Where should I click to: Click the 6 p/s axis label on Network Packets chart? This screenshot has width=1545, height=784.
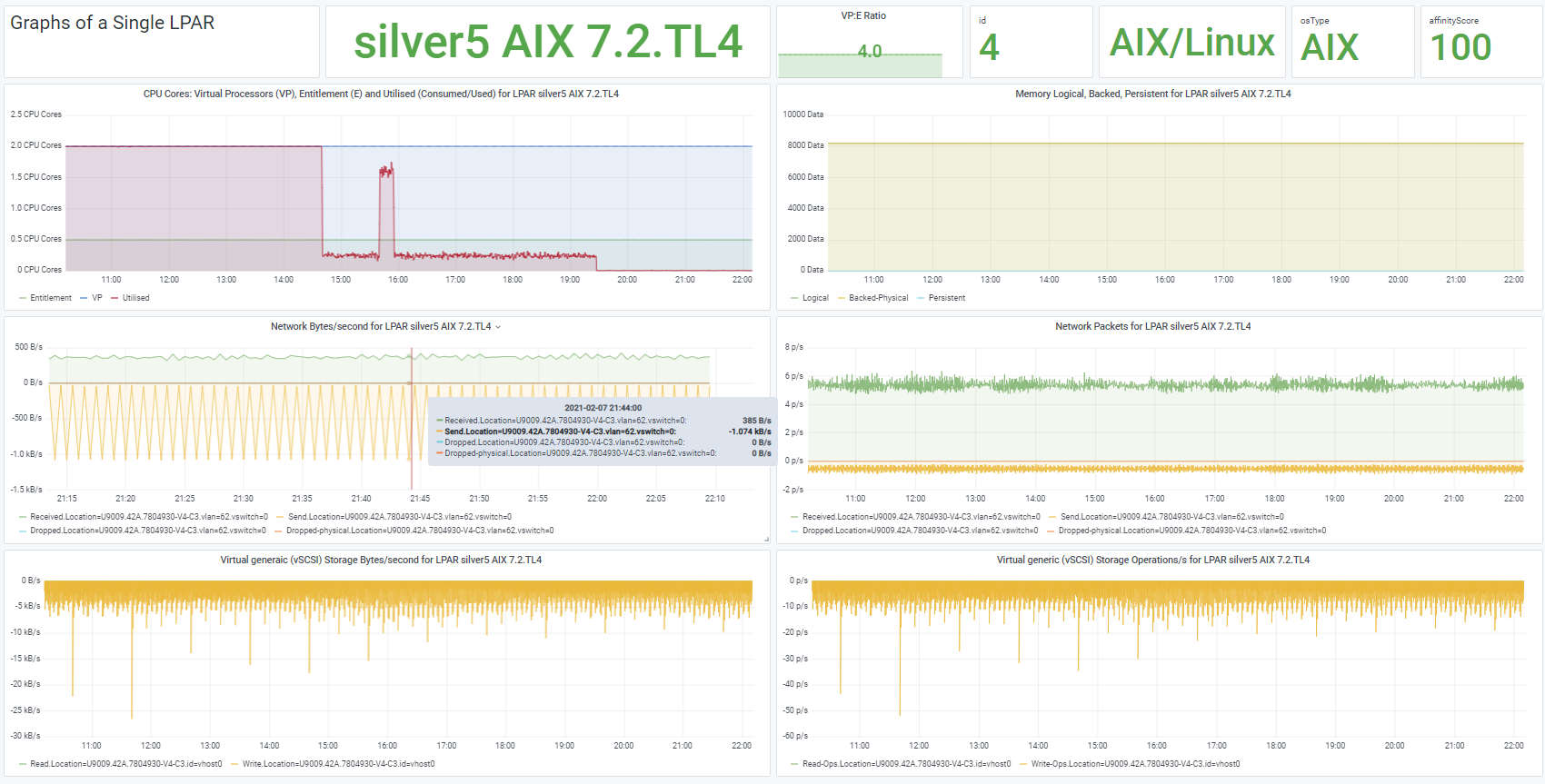794,376
